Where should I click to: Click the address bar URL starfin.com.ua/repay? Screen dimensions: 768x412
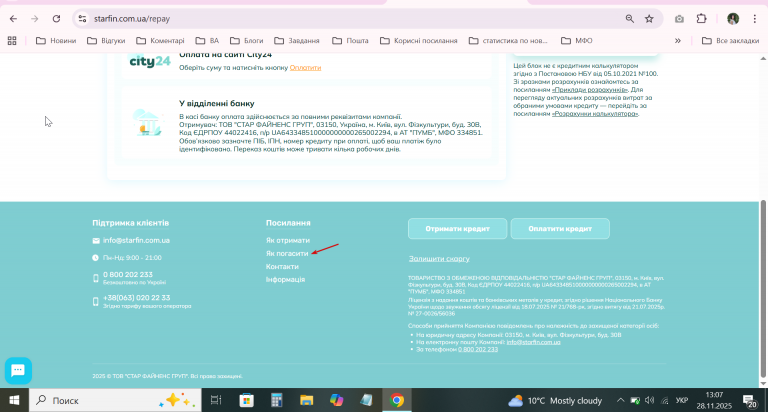[132, 19]
